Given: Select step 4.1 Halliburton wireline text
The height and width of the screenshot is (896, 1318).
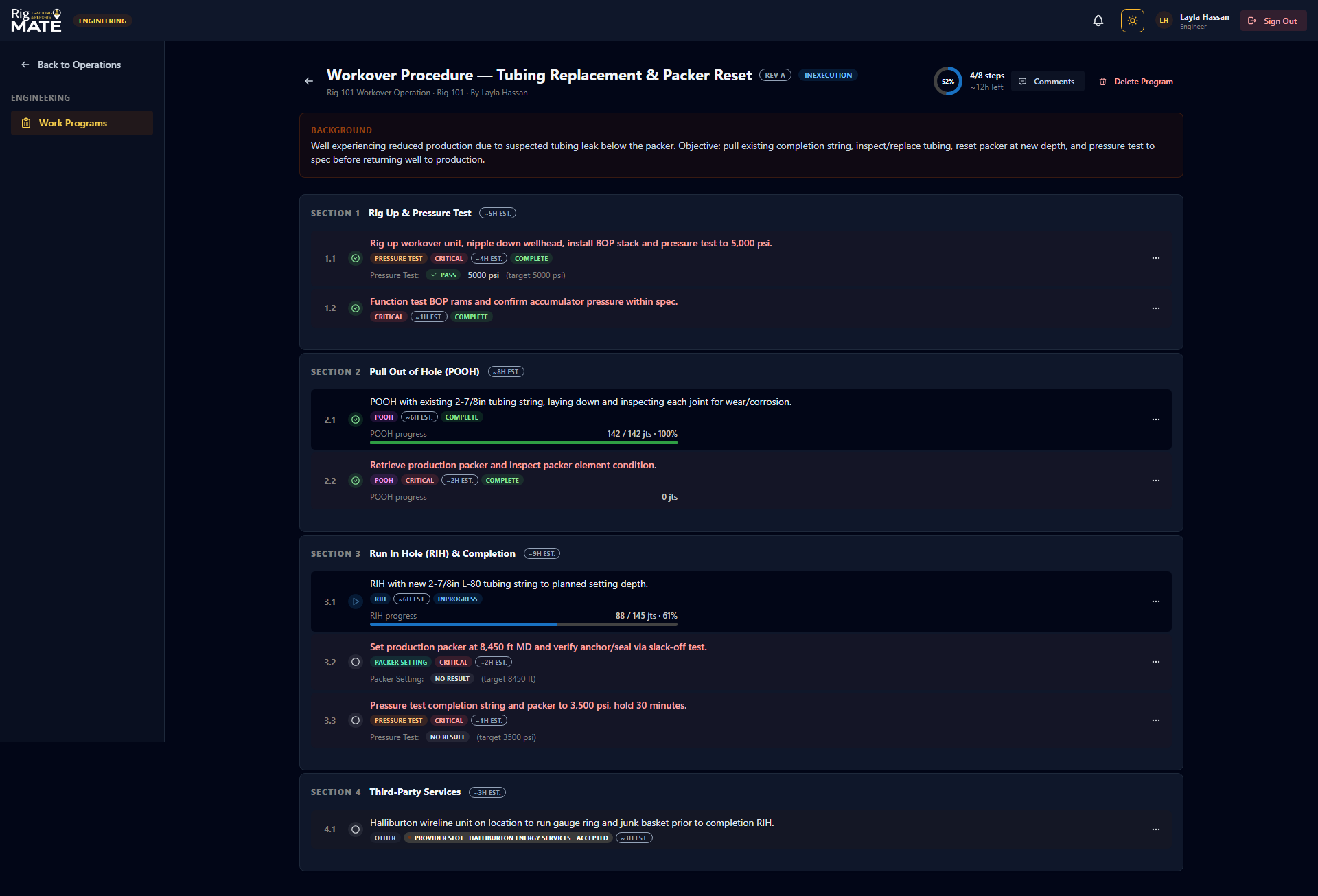Looking at the screenshot, I should 572,823.
